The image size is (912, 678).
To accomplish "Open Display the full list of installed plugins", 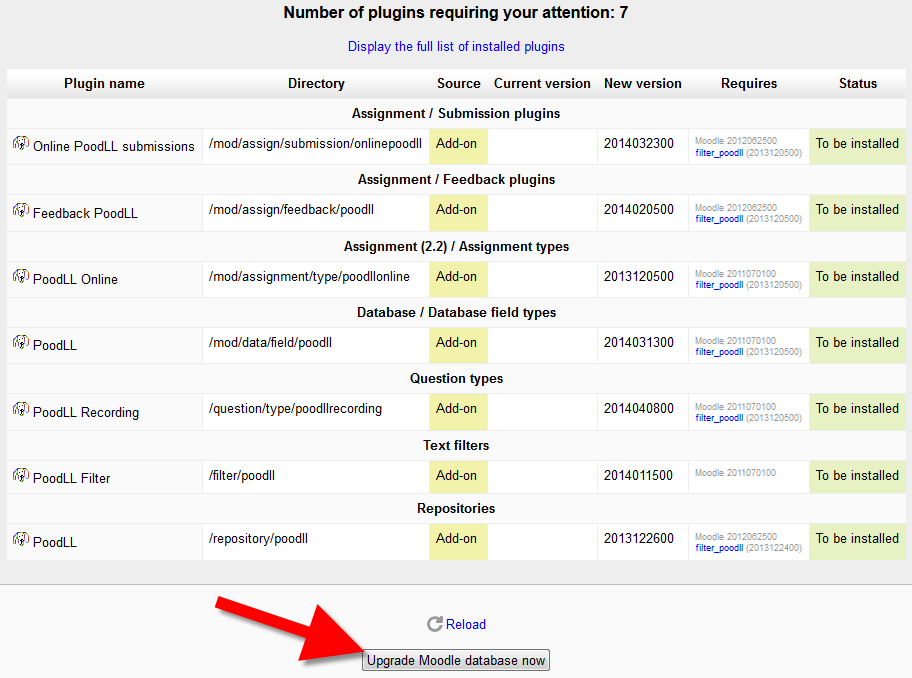I will point(456,46).
